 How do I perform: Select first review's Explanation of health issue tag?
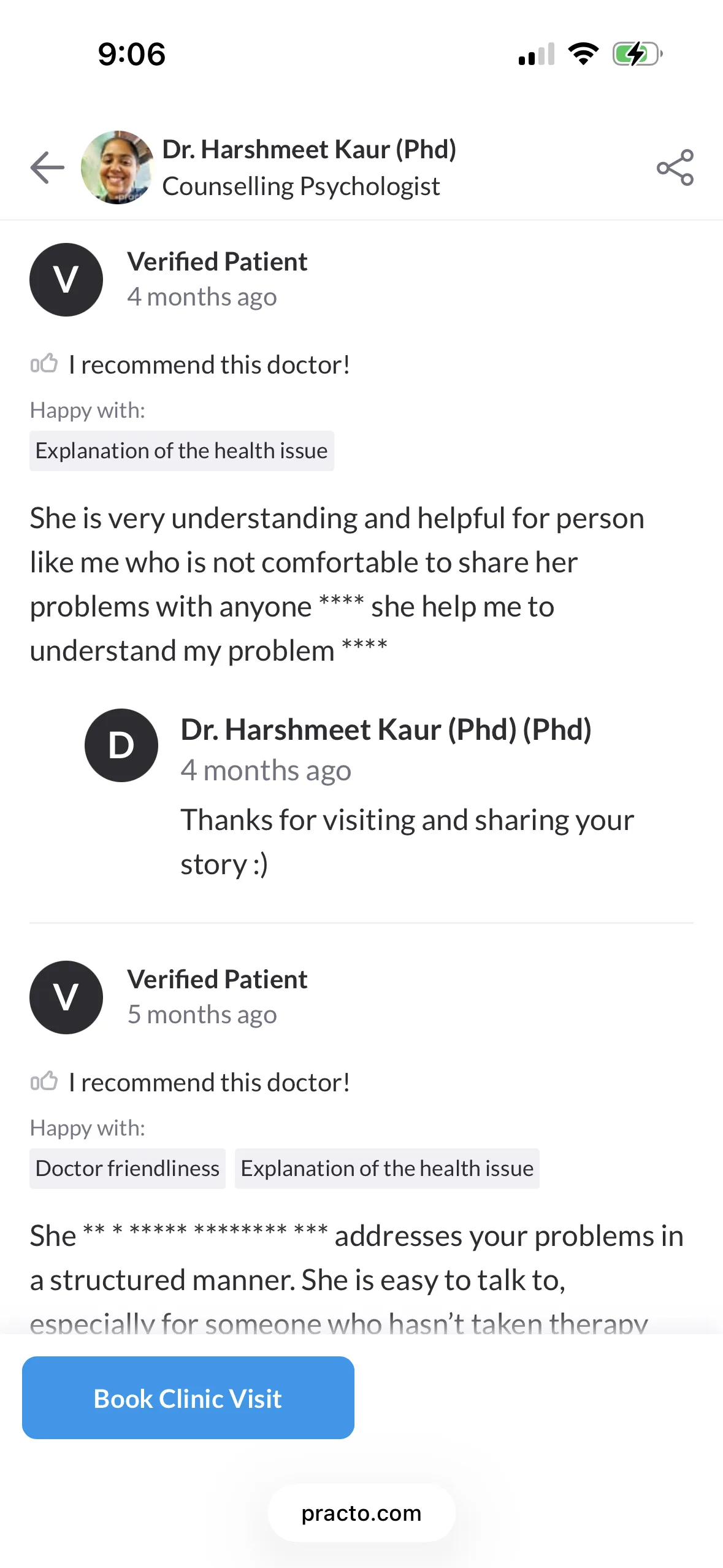(182, 451)
